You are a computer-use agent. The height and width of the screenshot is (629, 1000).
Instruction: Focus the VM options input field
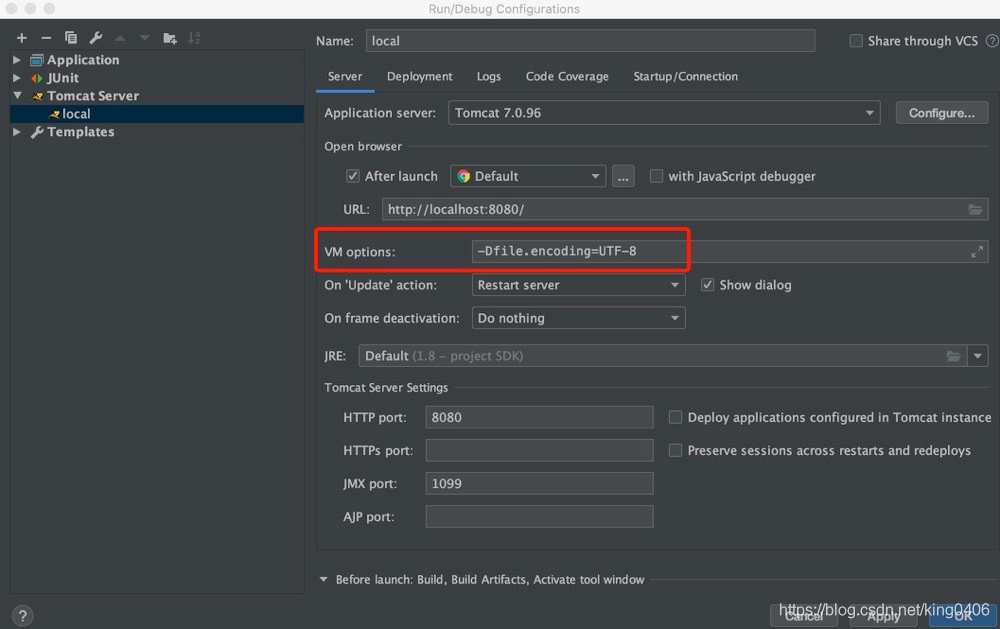coord(730,251)
